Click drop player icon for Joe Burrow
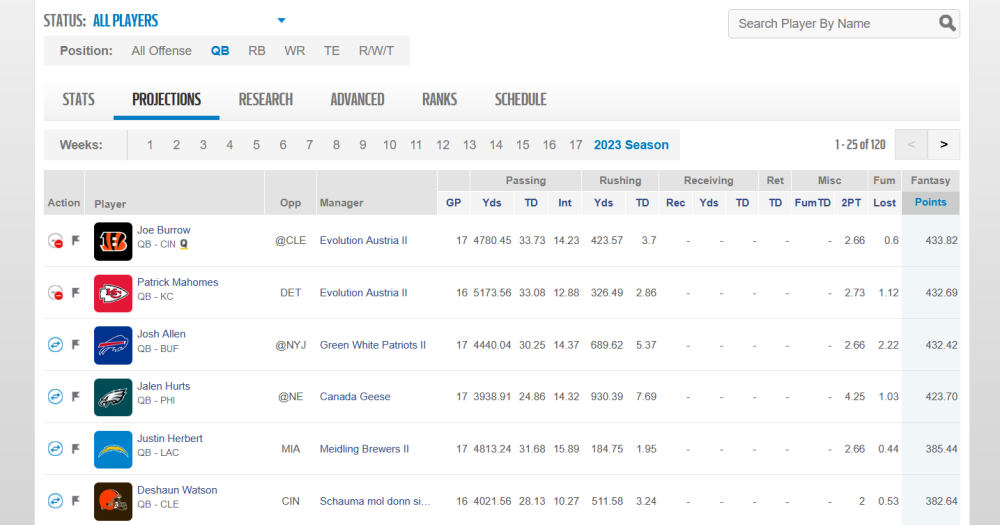Viewport: 1000px width, 525px height. coord(56,241)
